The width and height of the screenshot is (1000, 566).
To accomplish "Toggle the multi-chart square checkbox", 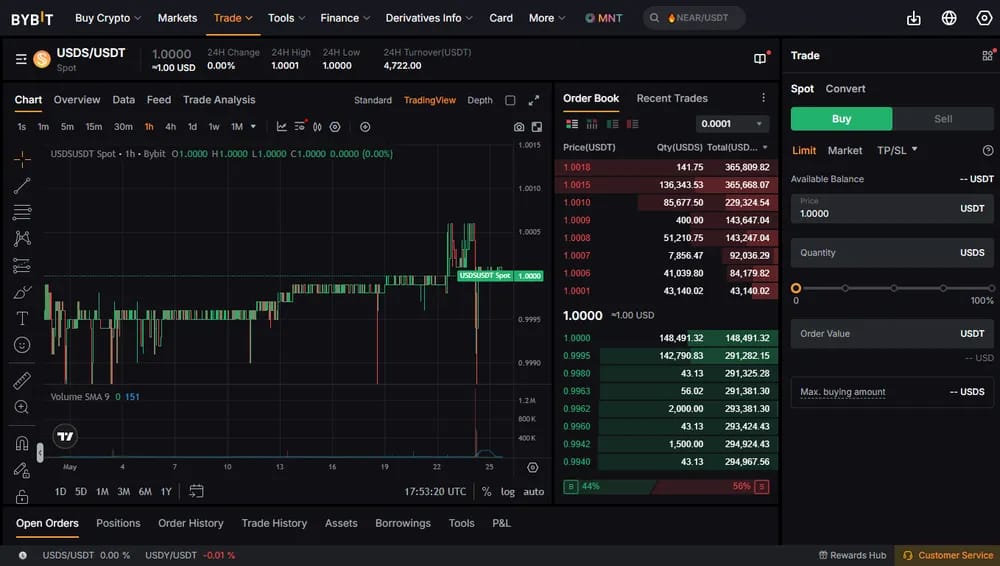I will tap(510, 100).
